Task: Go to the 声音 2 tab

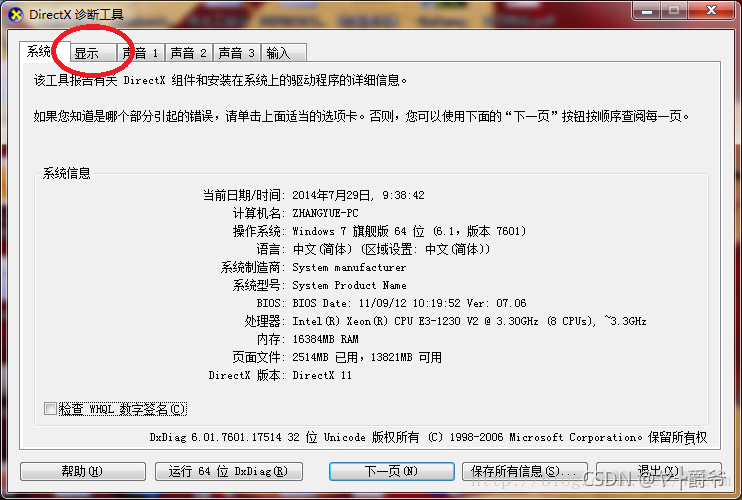Action: (188, 53)
